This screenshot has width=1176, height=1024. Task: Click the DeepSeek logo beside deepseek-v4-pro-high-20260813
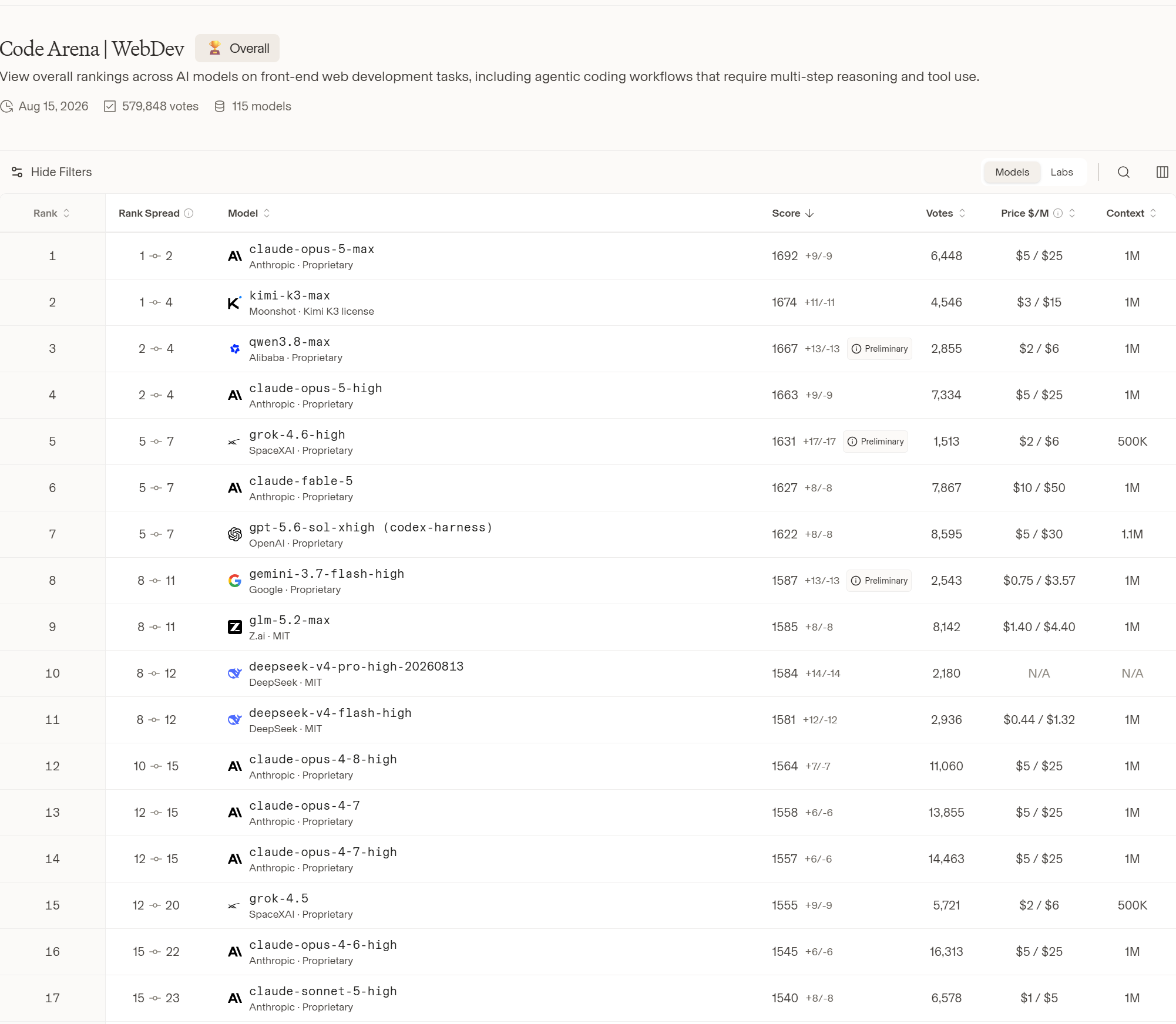[234, 673]
